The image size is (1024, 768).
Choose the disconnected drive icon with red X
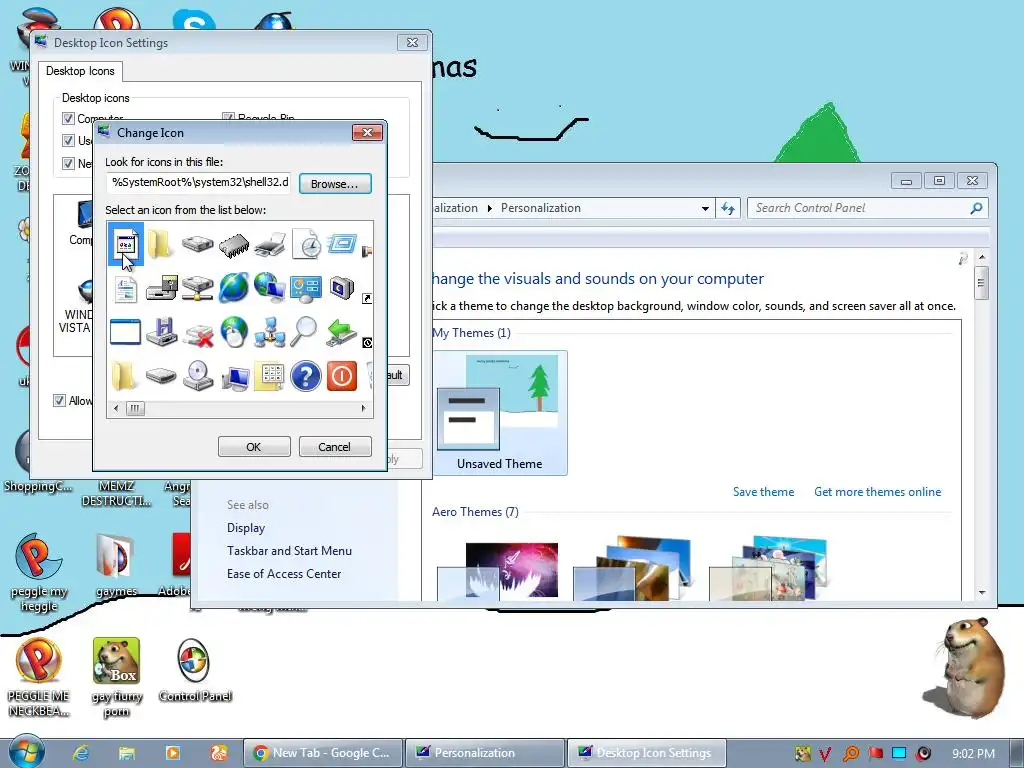[198, 333]
